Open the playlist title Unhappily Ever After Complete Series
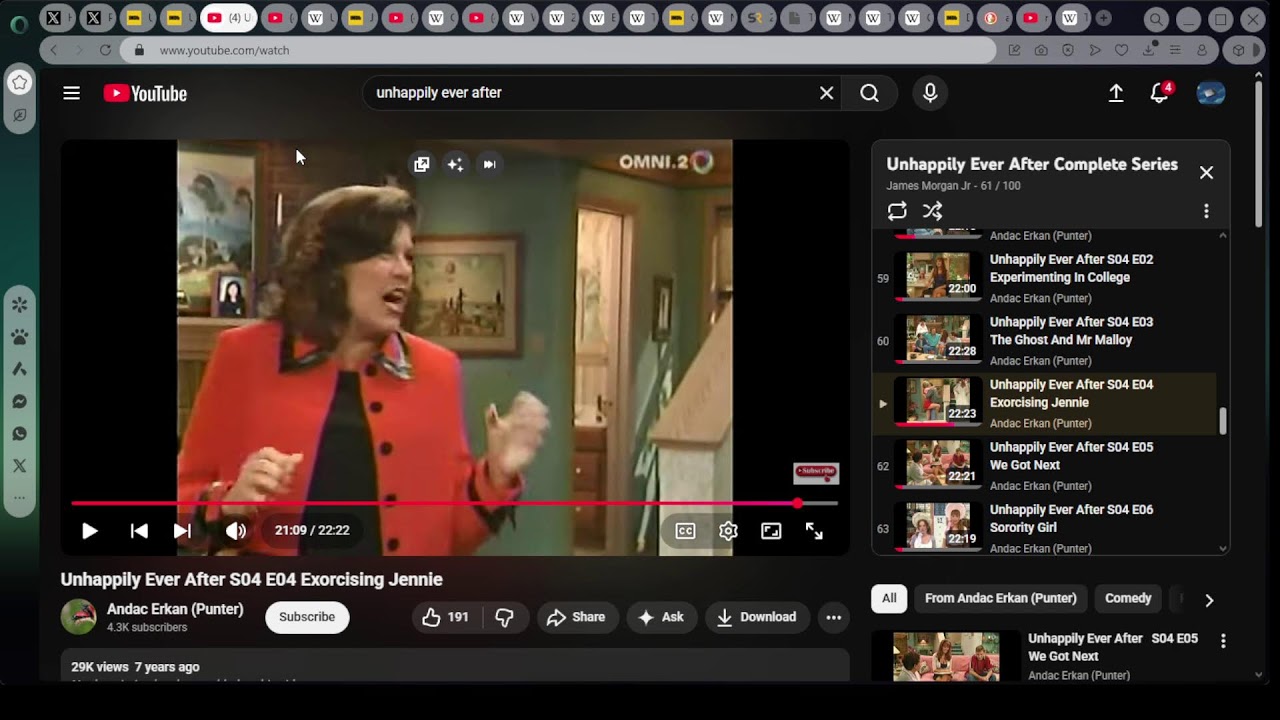Image resolution: width=1280 pixels, height=720 pixels. pyautogui.click(x=1032, y=164)
